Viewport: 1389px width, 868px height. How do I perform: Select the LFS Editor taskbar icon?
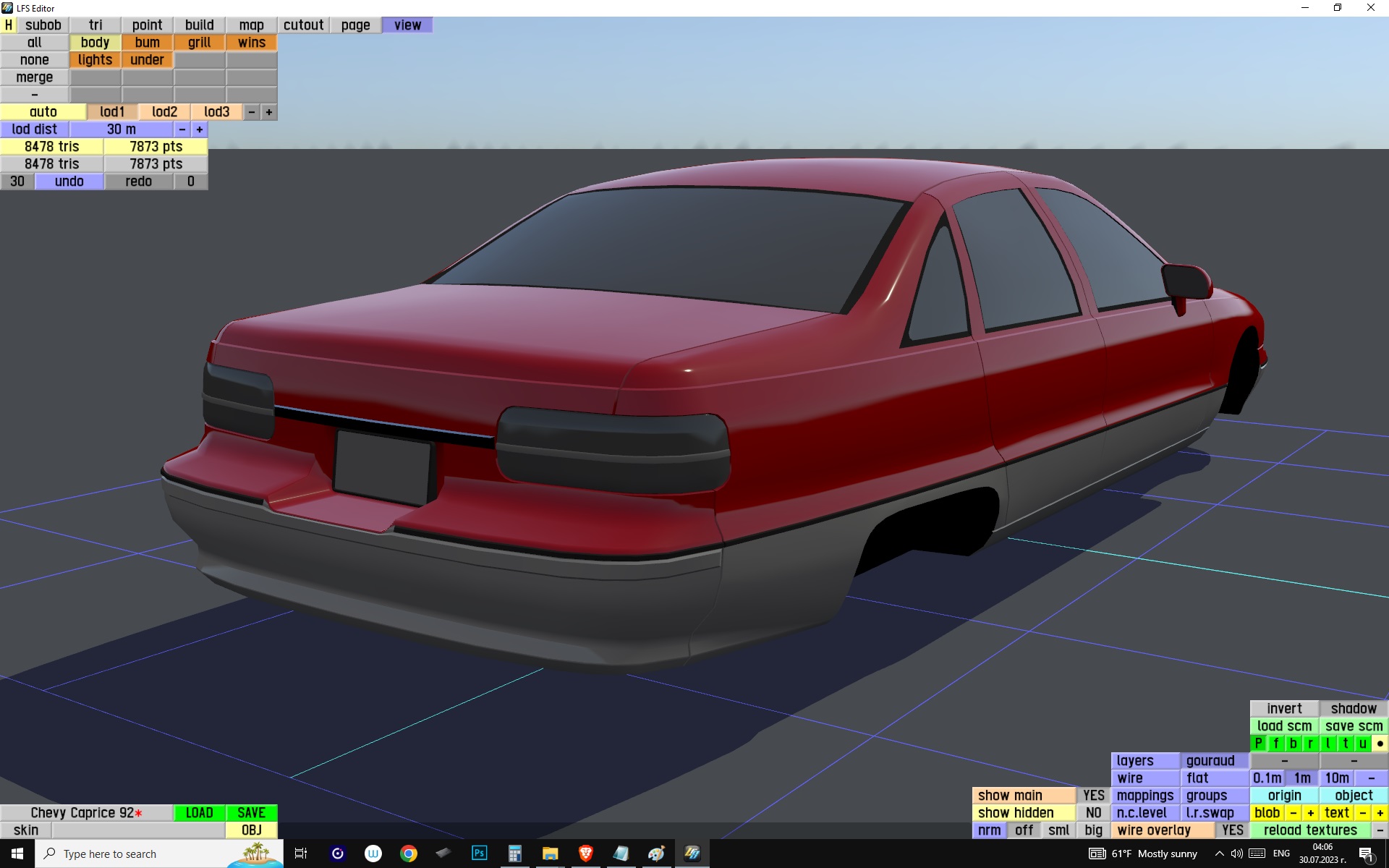pos(692,854)
